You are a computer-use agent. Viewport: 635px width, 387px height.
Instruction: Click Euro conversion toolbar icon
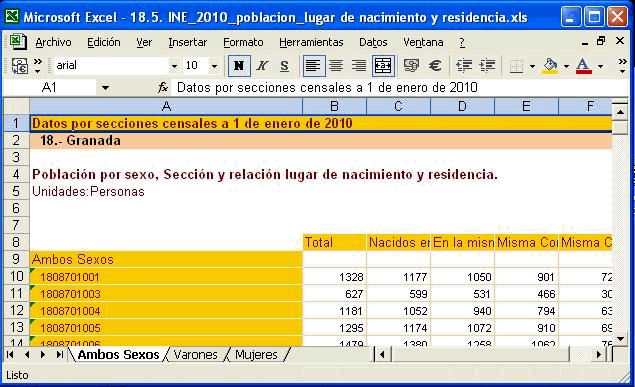[x=19, y=66]
